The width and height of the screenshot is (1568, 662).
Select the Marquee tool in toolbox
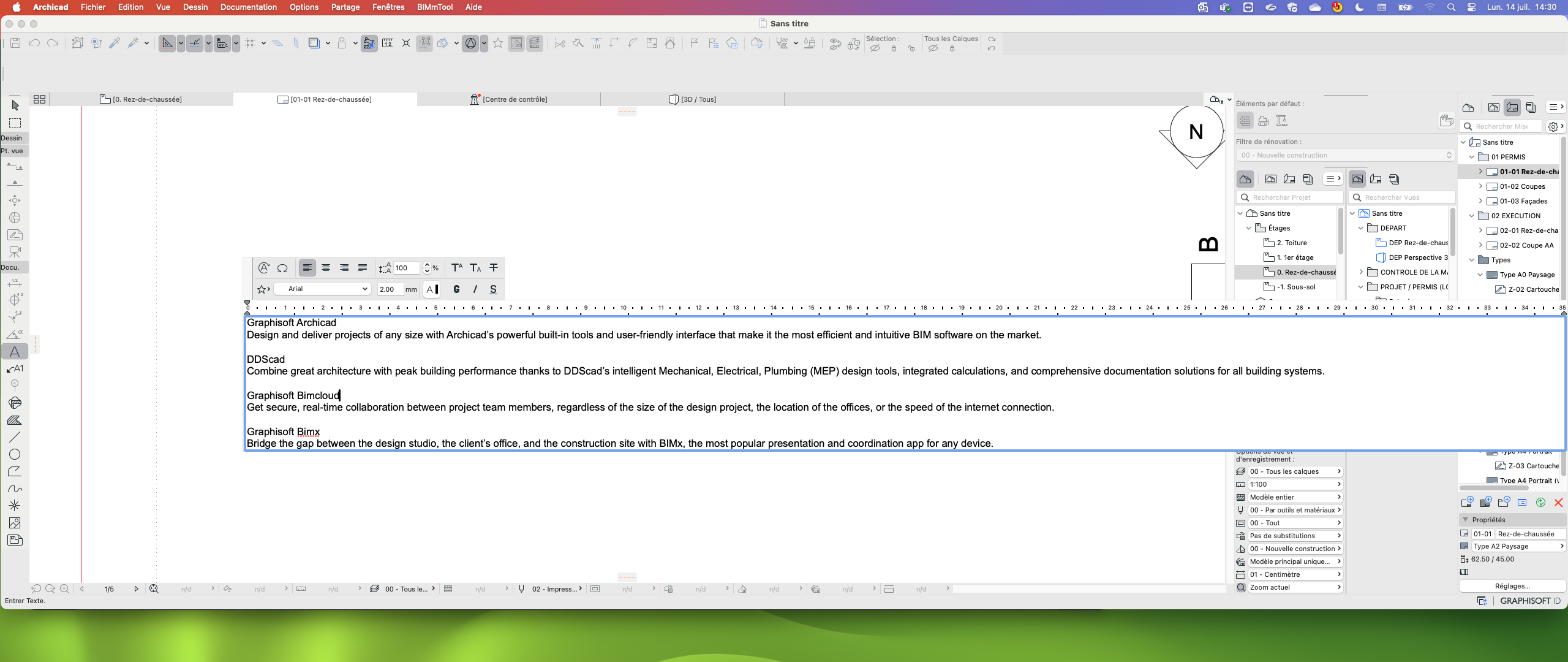15,123
